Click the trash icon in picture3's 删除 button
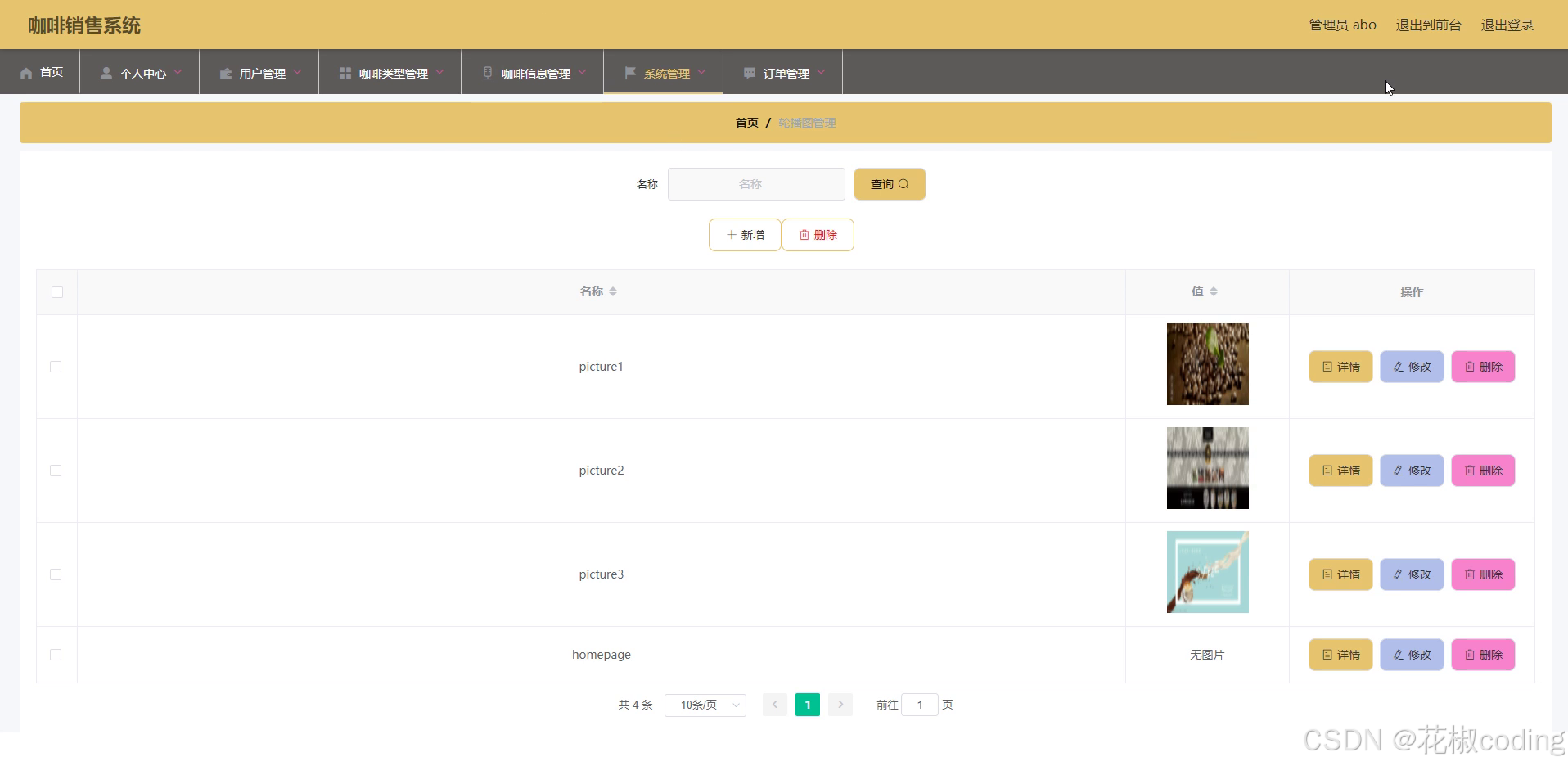Image resolution: width=1568 pixels, height=766 pixels. click(x=1470, y=574)
